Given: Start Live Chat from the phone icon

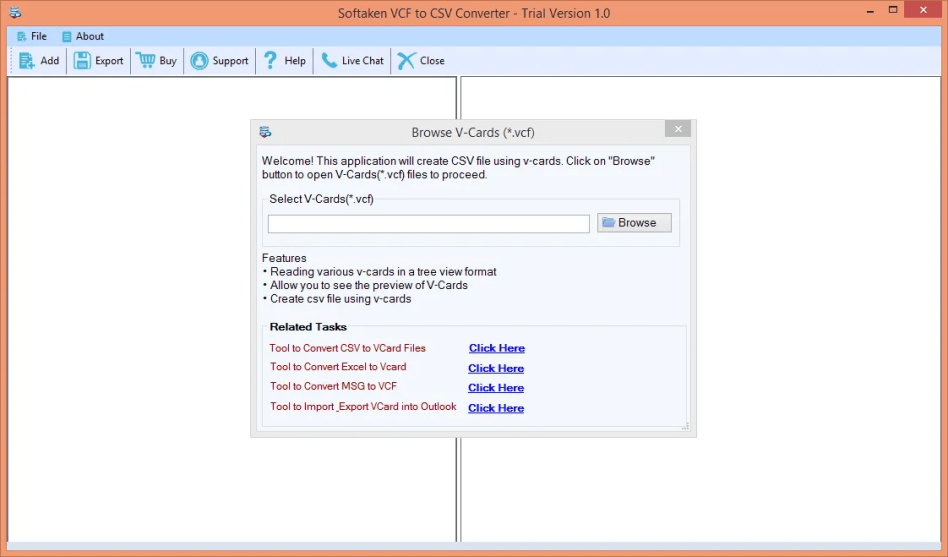Looking at the screenshot, I should 329,60.
